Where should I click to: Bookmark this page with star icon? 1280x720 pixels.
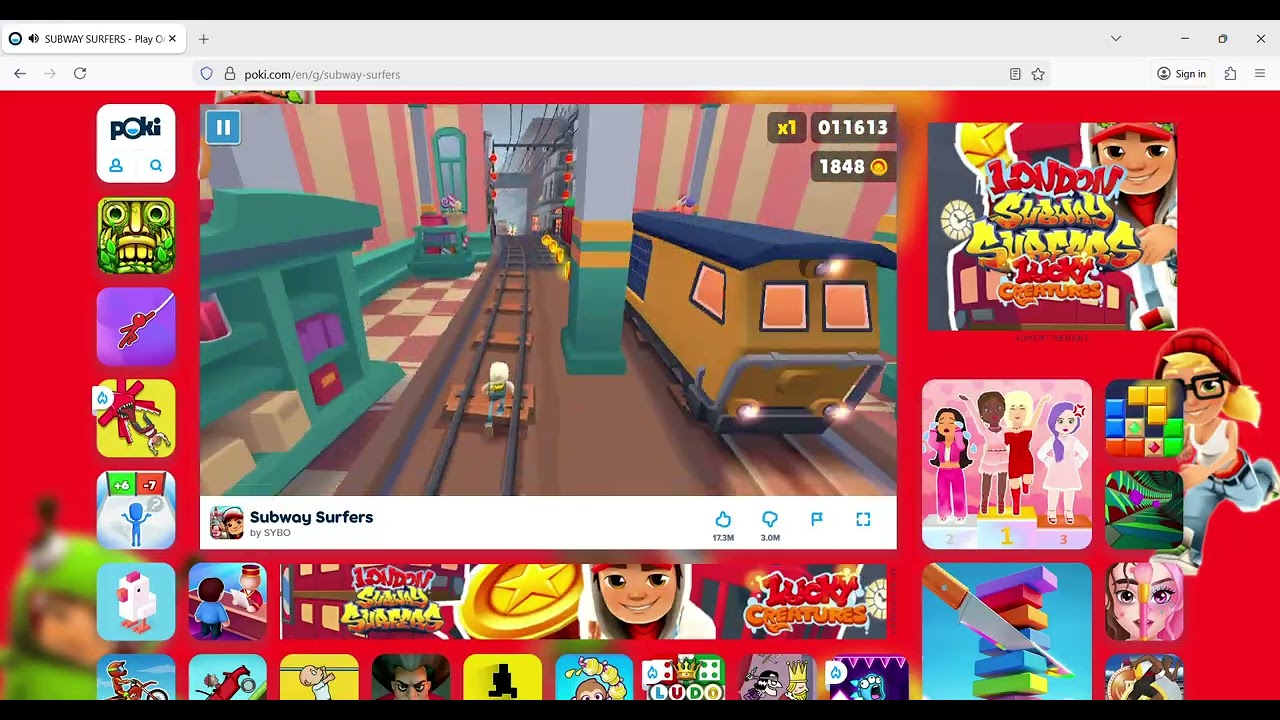(1038, 74)
